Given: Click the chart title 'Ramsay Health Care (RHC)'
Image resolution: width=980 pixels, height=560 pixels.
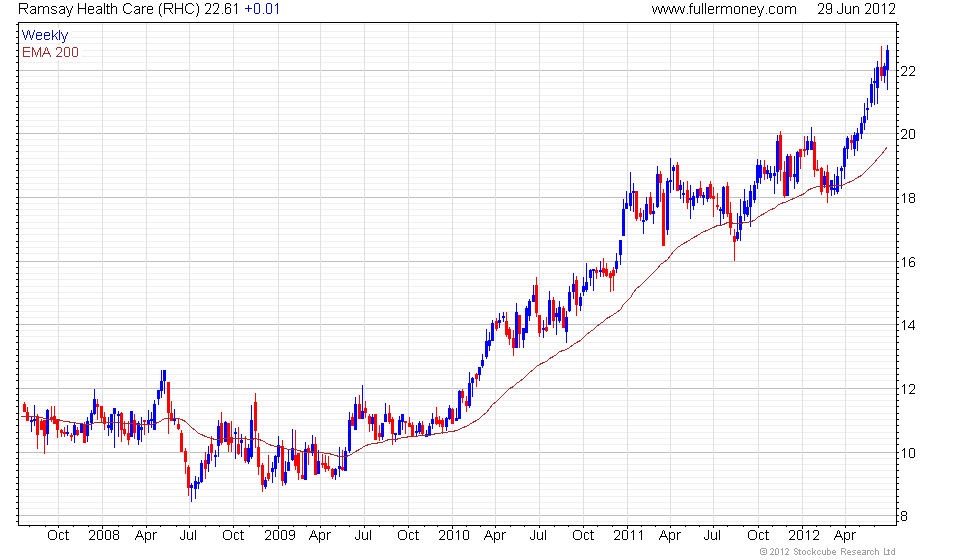Looking at the screenshot, I should (109, 9).
